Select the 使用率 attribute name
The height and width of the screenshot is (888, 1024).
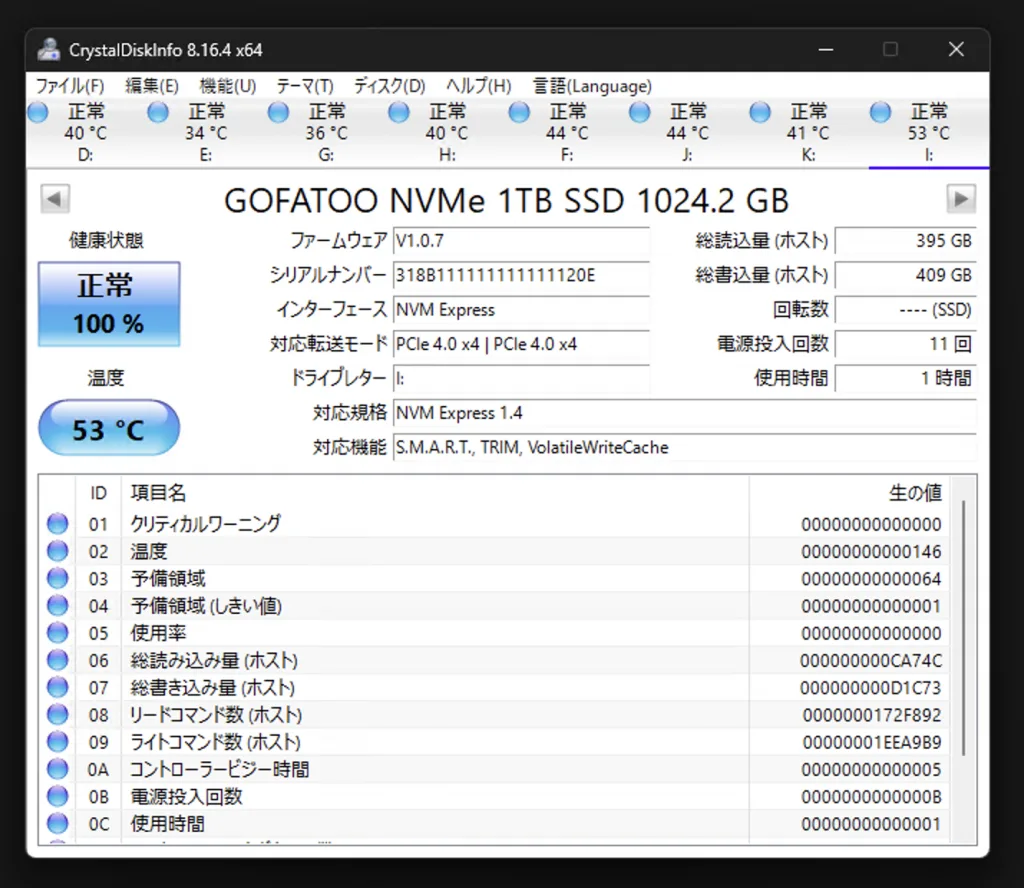pos(158,633)
